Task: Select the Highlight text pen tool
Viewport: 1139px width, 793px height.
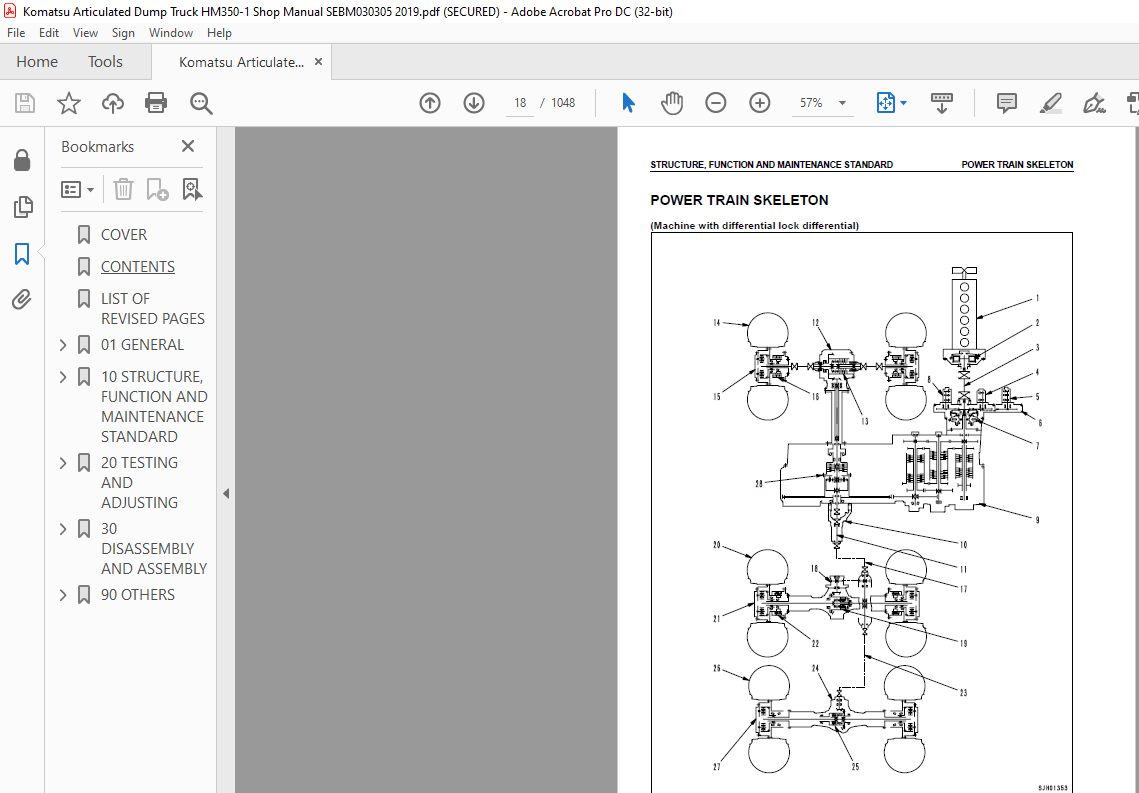Action: click(x=1050, y=103)
